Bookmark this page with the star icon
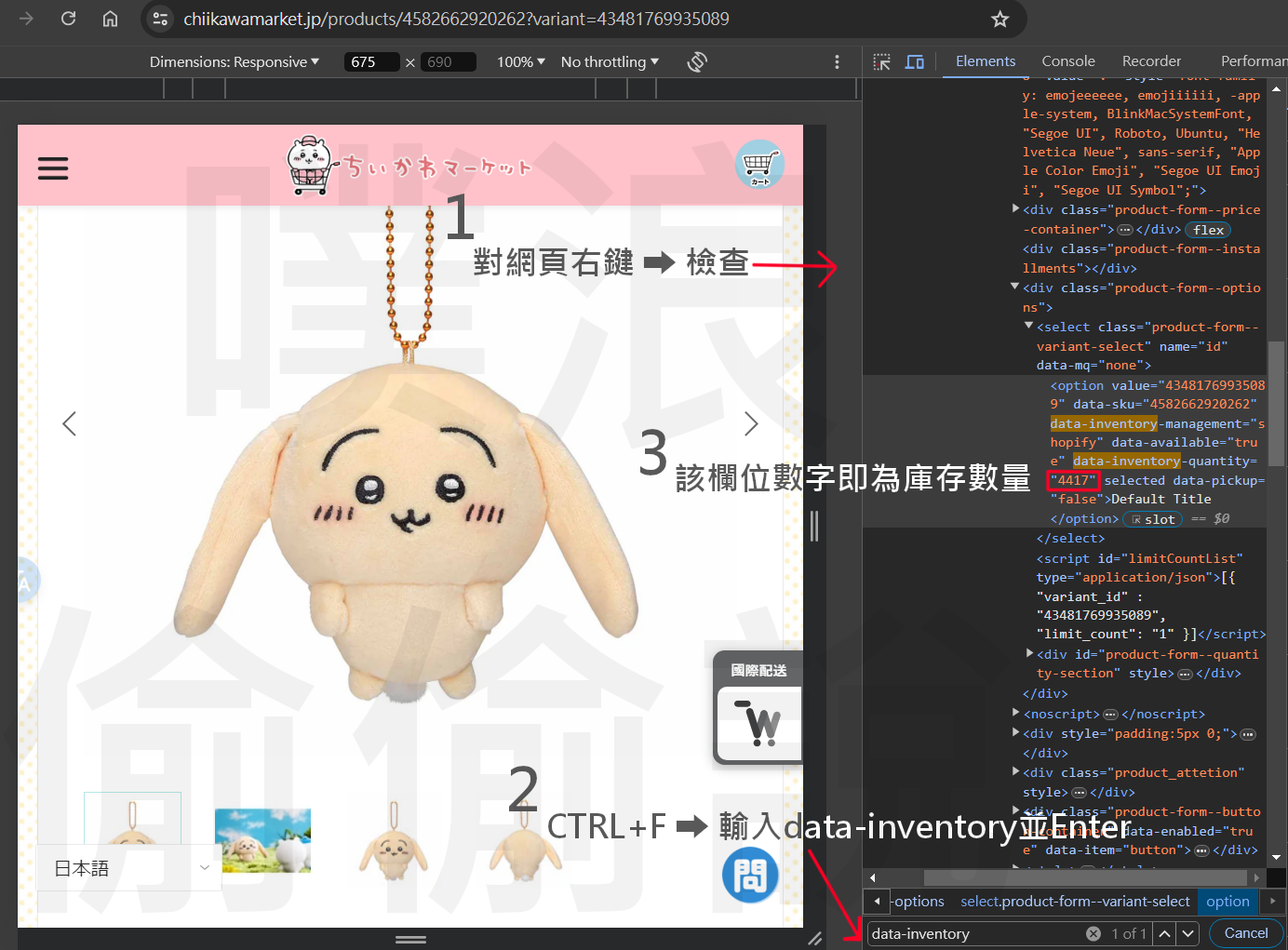1288x950 pixels. pos(1000,19)
